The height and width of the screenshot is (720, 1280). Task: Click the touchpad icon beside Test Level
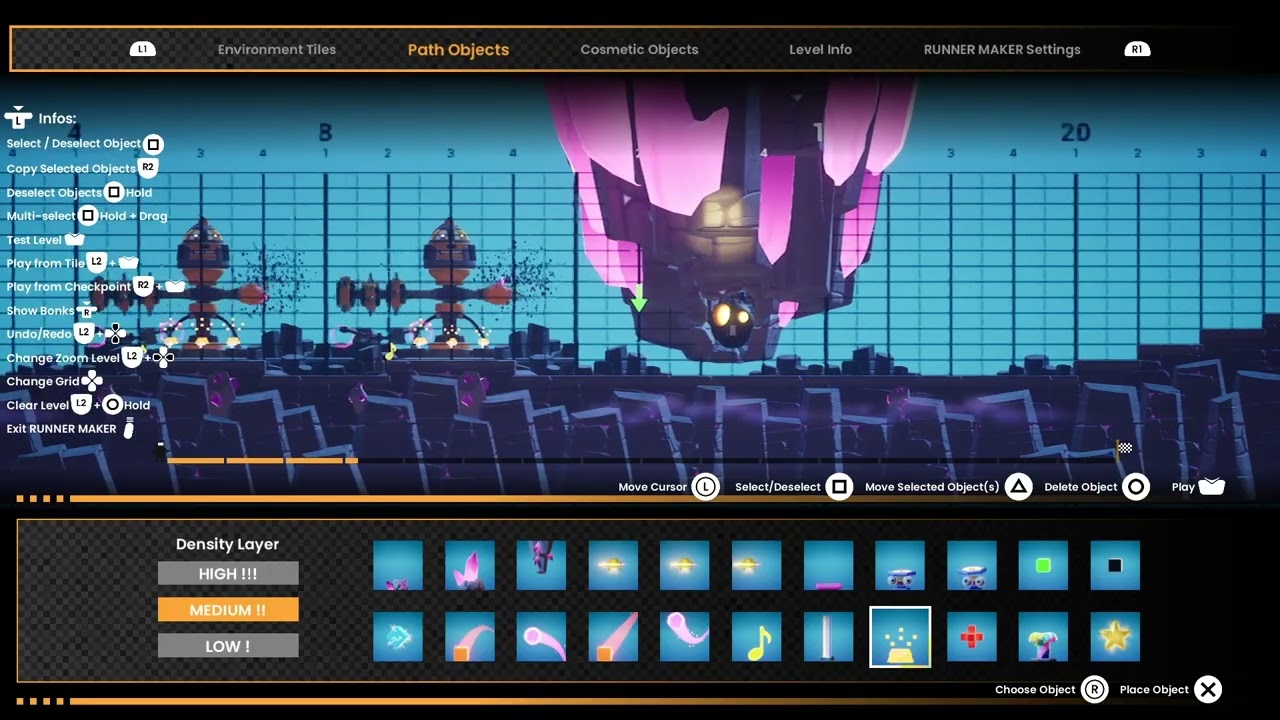click(x=75, y=239)
